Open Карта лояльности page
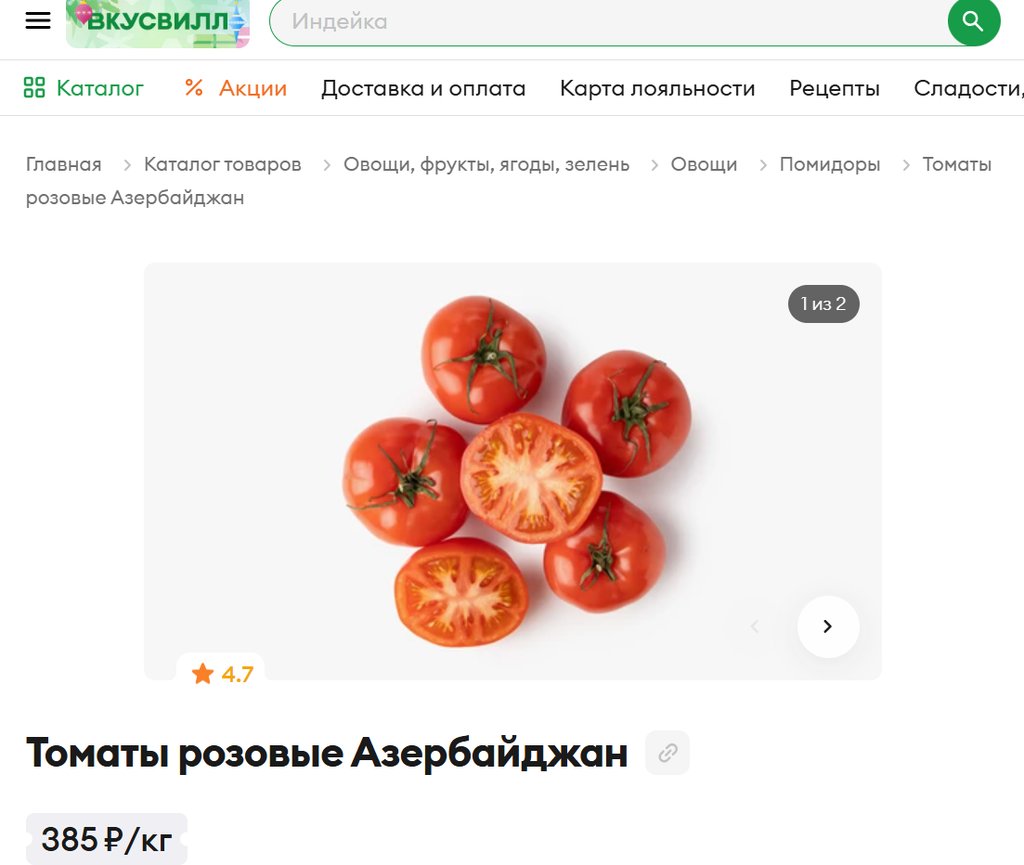The image size is (1024, 865). (657, 88)
